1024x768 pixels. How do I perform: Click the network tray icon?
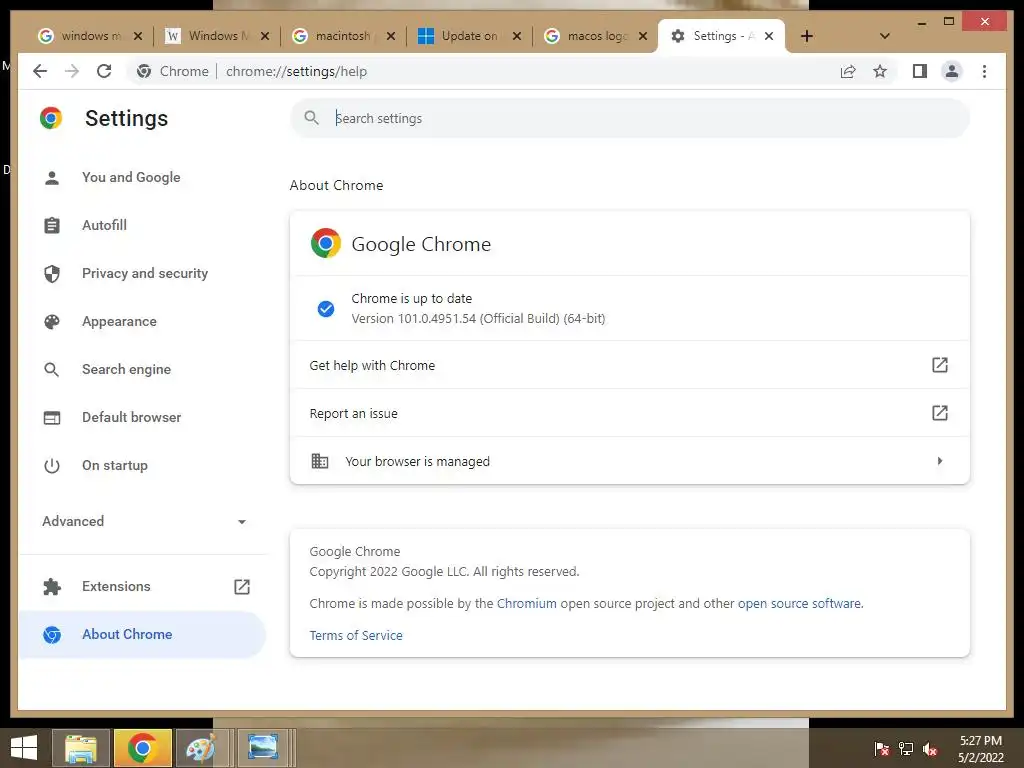coord(906,749)
